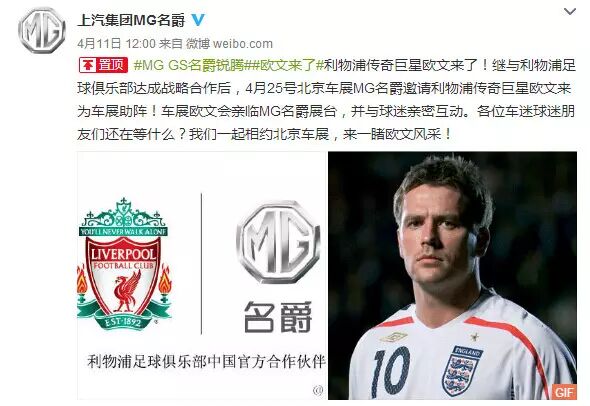
Task: Click the 名爵 brand text in image
Action: click(x=278, y=317)
